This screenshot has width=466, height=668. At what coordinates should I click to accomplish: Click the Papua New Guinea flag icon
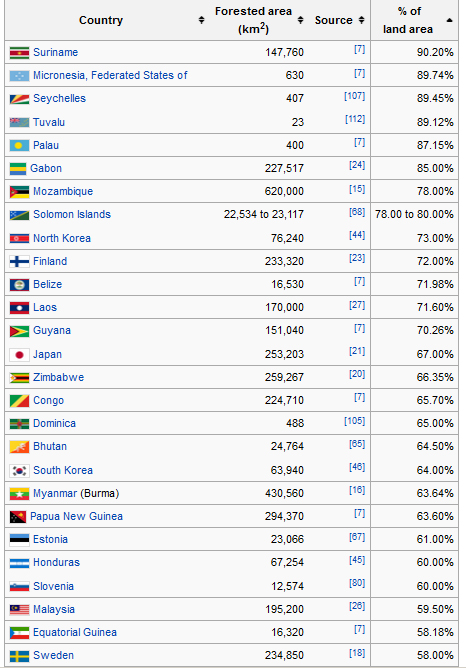[x=18, y=517]
